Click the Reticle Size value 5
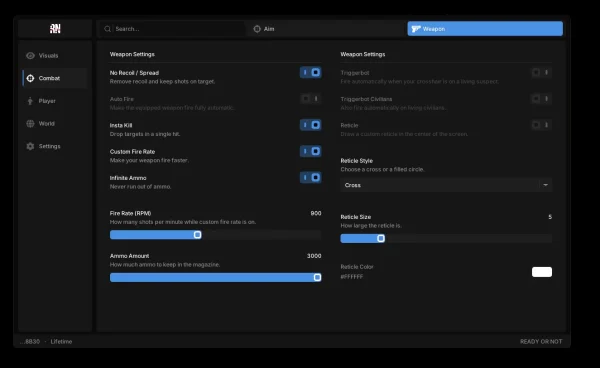 550,217
